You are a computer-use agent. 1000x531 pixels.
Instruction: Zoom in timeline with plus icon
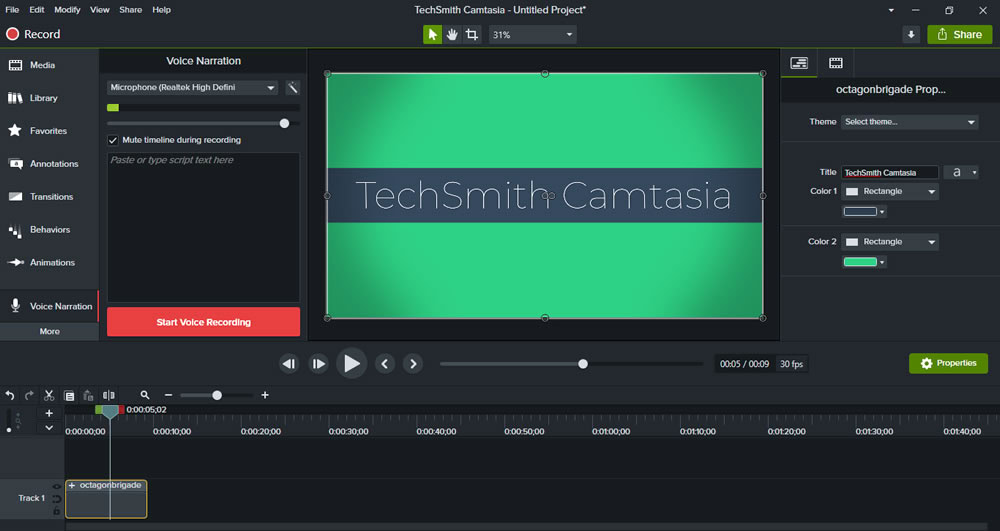[265, 395]
